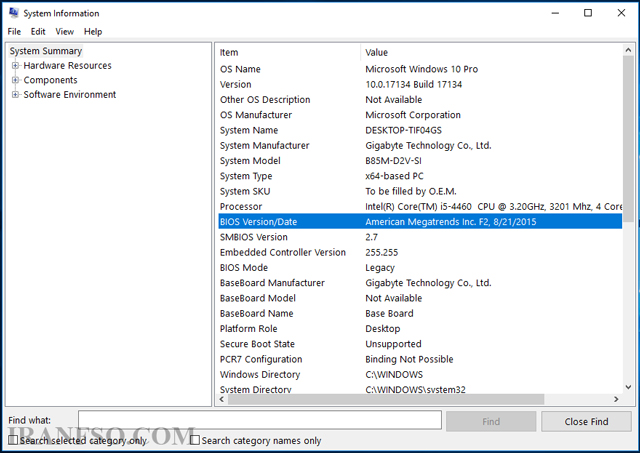
Task: Select the BIOS Mode row
Action: 420,268
